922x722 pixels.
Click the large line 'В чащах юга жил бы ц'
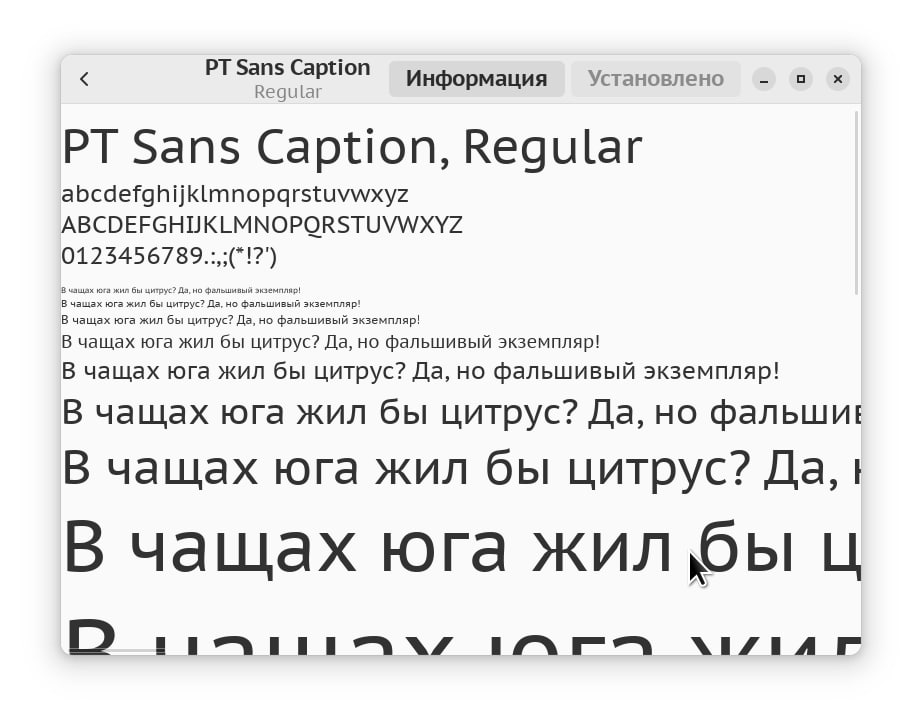461,547
